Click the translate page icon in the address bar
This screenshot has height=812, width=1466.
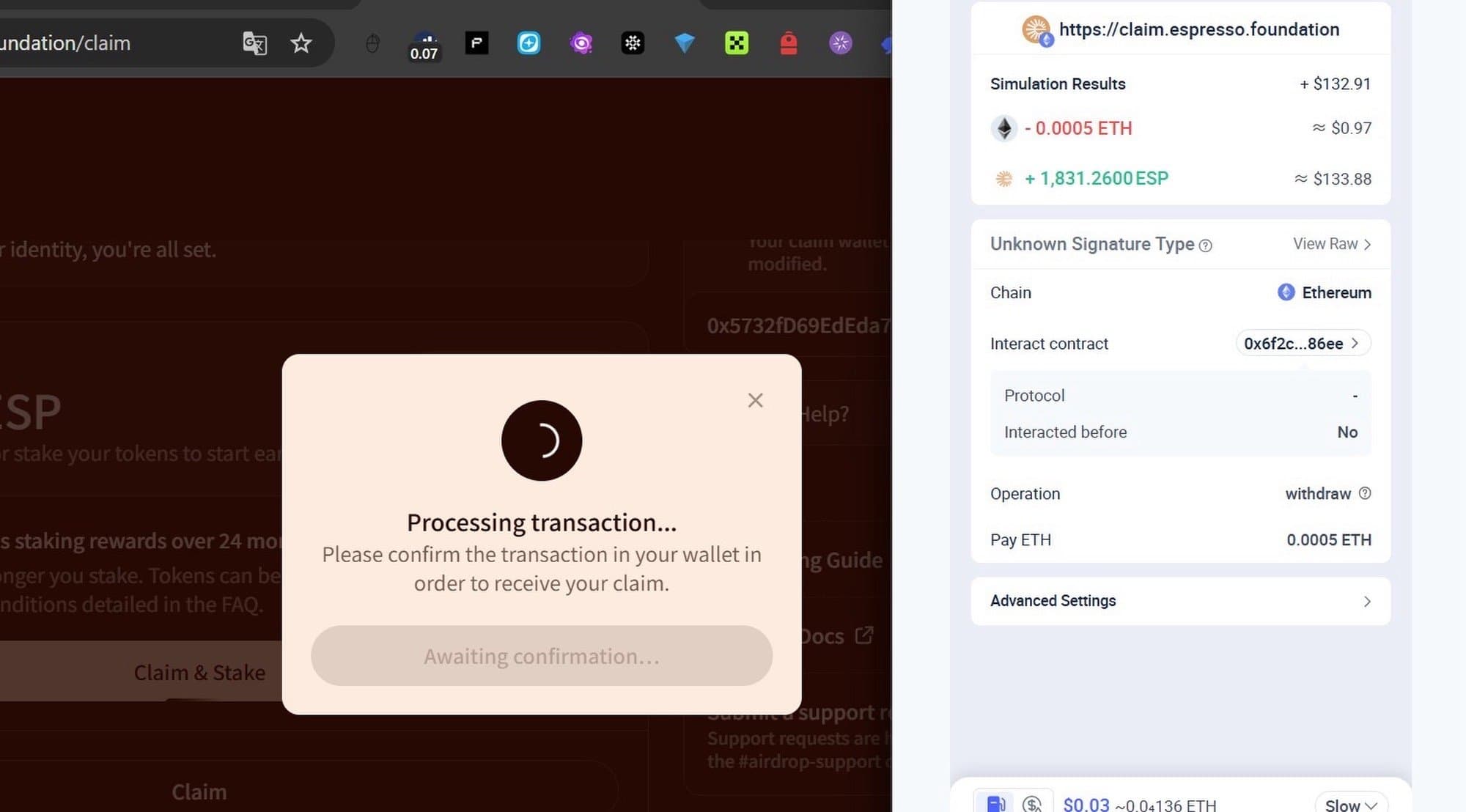click(254, 43)
